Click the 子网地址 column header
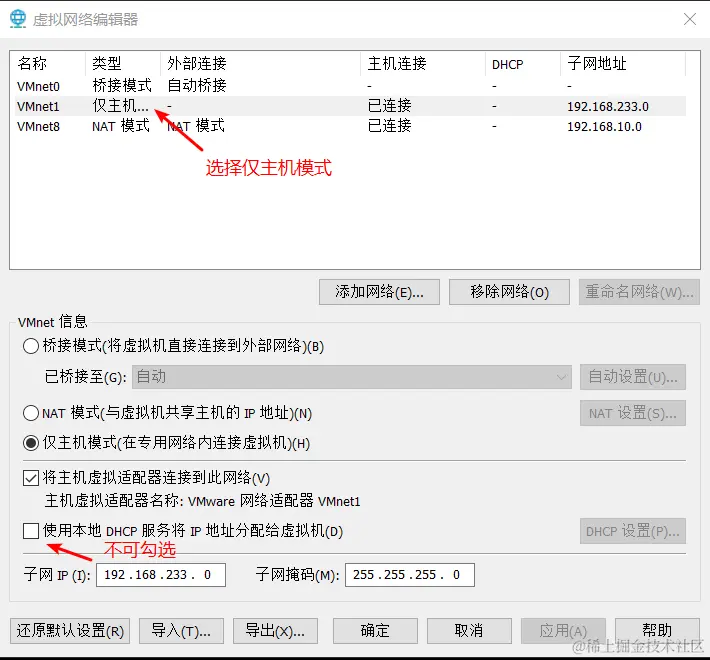This screenshot has width=710, height=660. point(623,63)
